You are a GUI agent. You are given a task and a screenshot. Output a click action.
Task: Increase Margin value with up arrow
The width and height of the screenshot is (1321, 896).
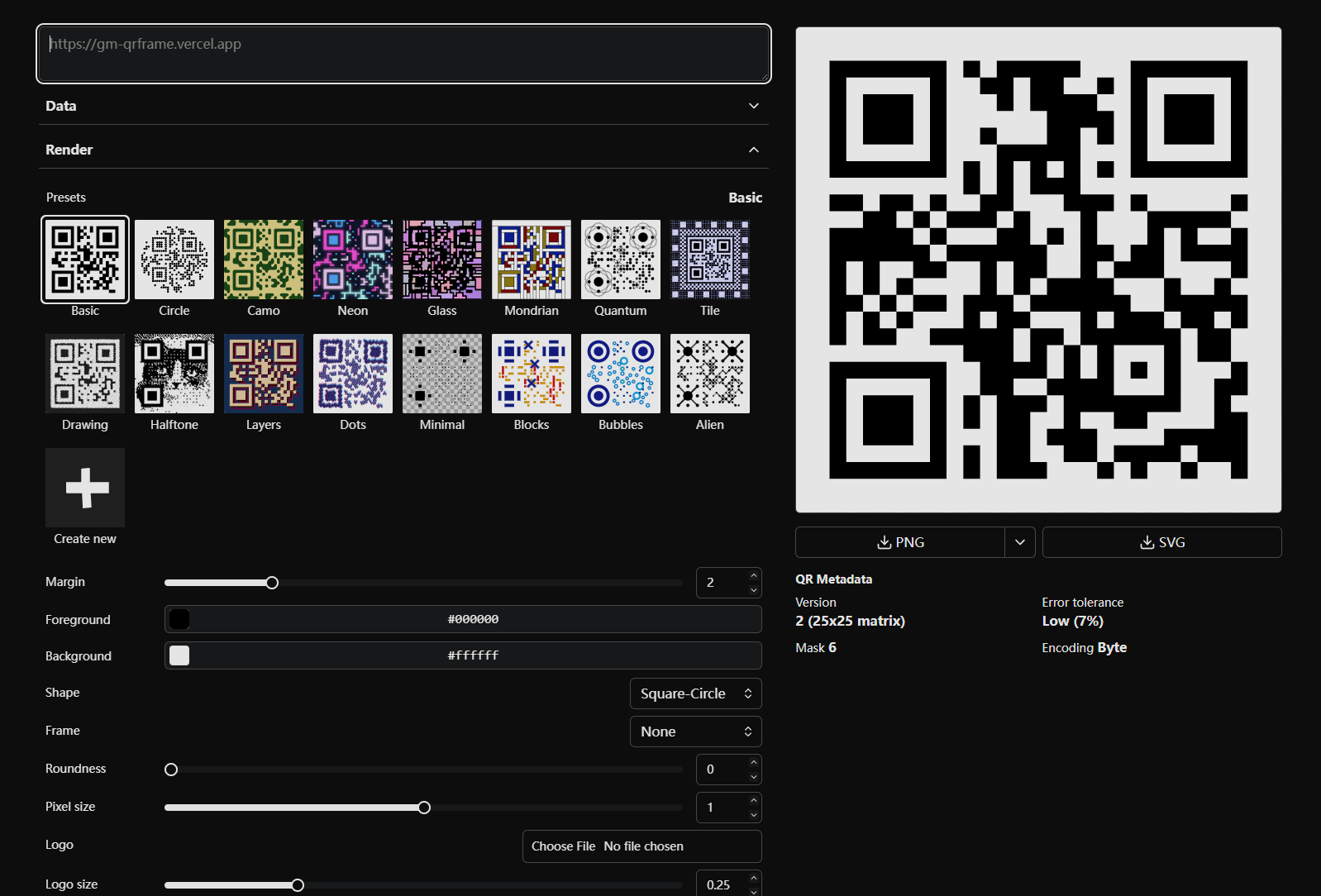(x=754, y=576)
